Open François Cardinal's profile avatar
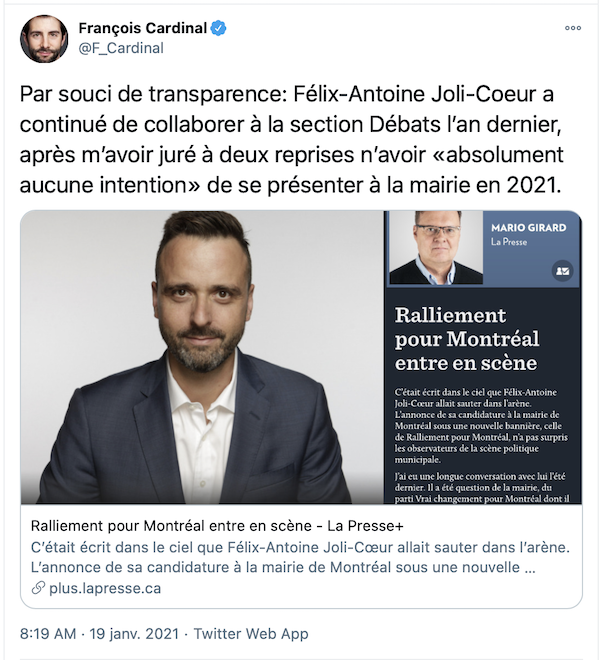 (x=44, y=39)
